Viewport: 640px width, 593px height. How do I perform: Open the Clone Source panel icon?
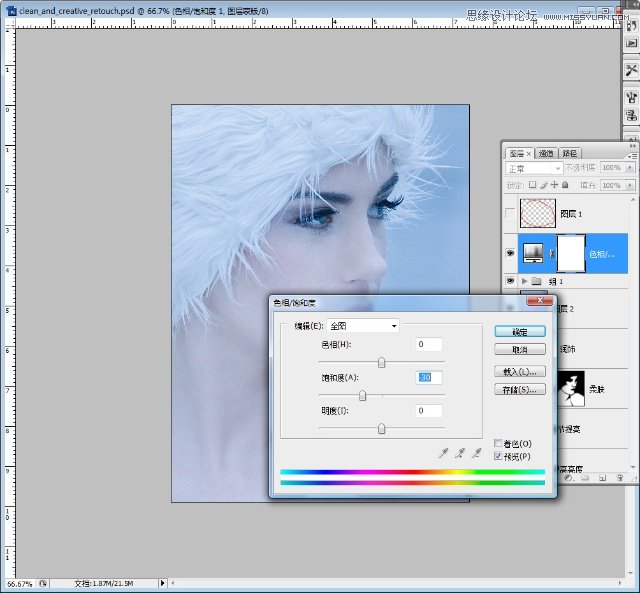pyautogui.click(x=631, y=115)
